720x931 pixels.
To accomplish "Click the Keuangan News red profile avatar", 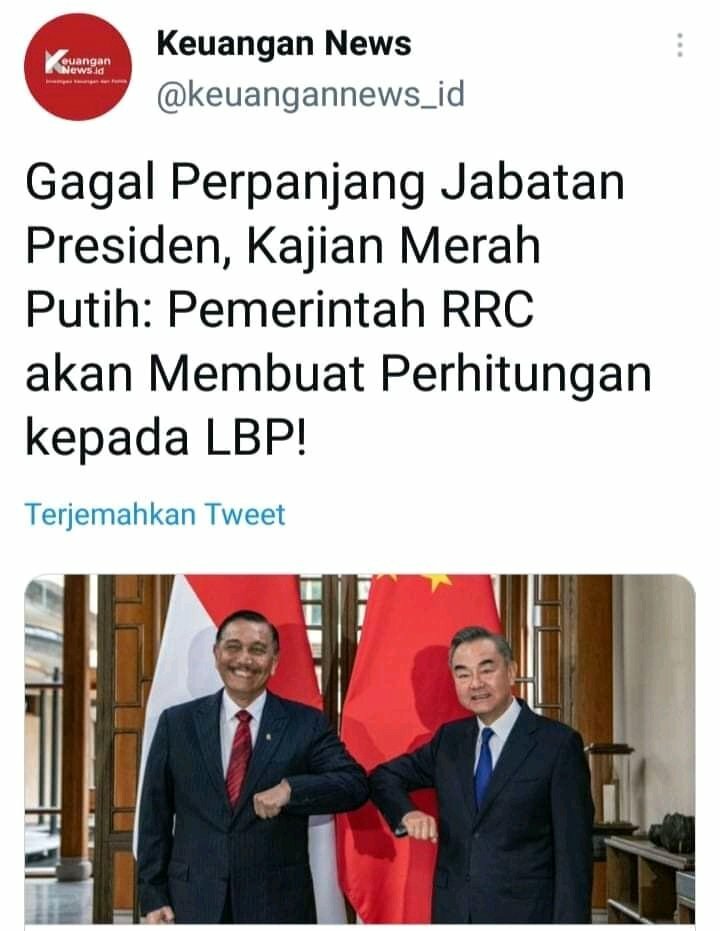I will click(x=78, y=66).
